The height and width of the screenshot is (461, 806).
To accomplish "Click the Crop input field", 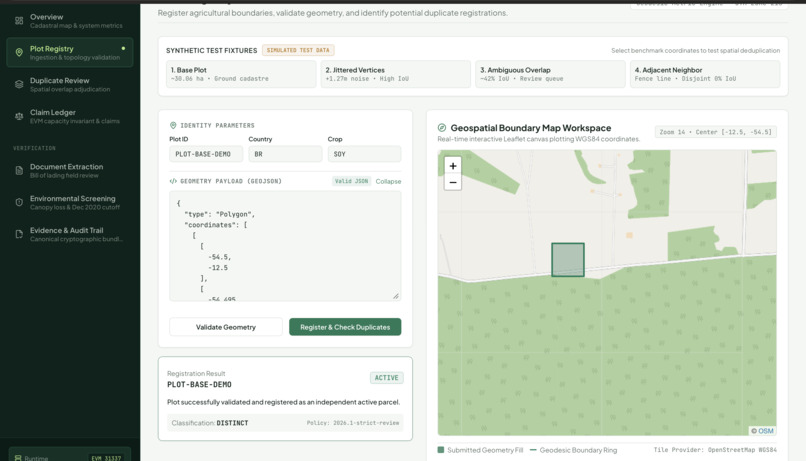I will click(x=364, y=154).
